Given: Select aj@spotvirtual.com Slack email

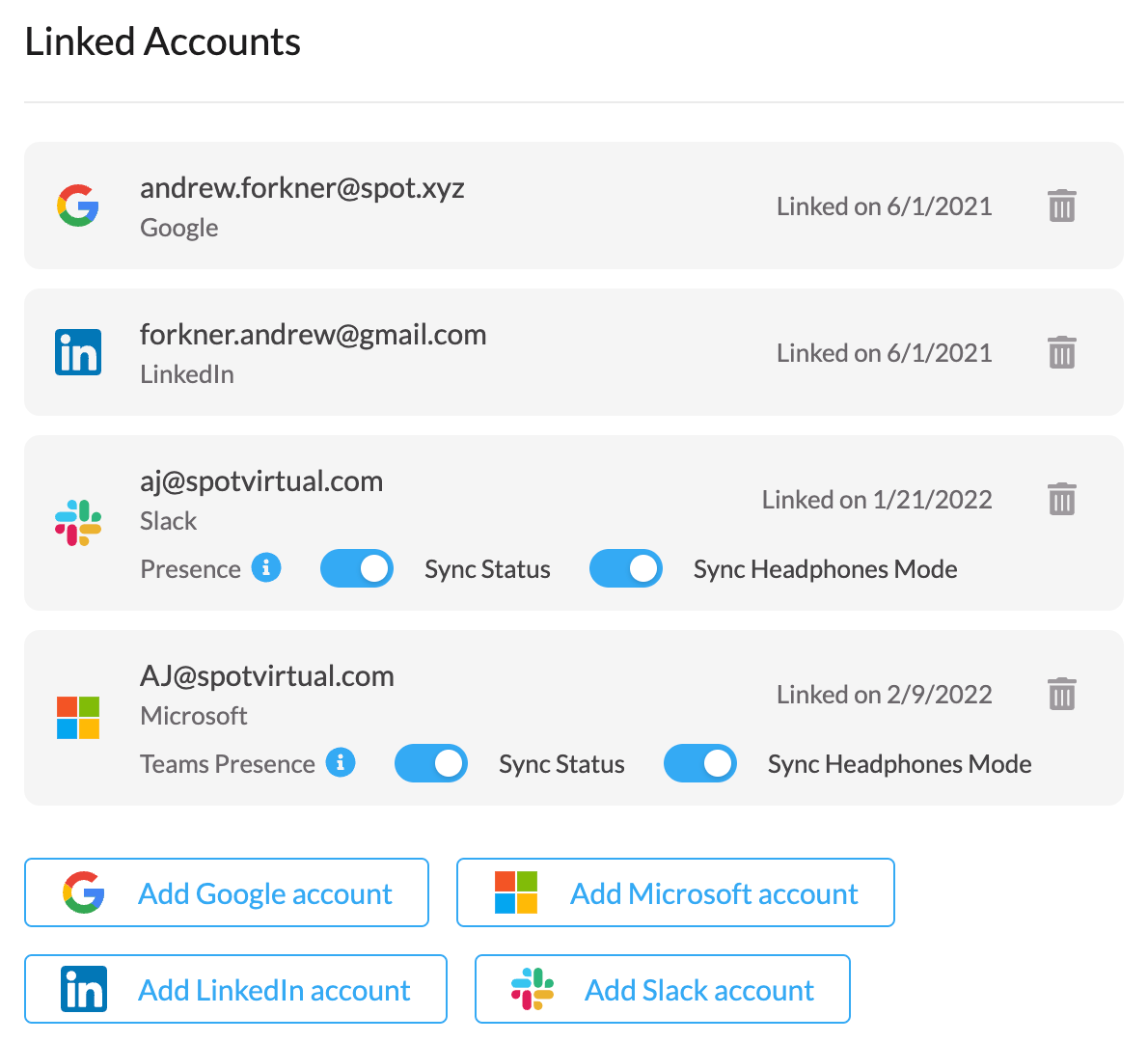Looking at the screenshot, I should point(261,481).
